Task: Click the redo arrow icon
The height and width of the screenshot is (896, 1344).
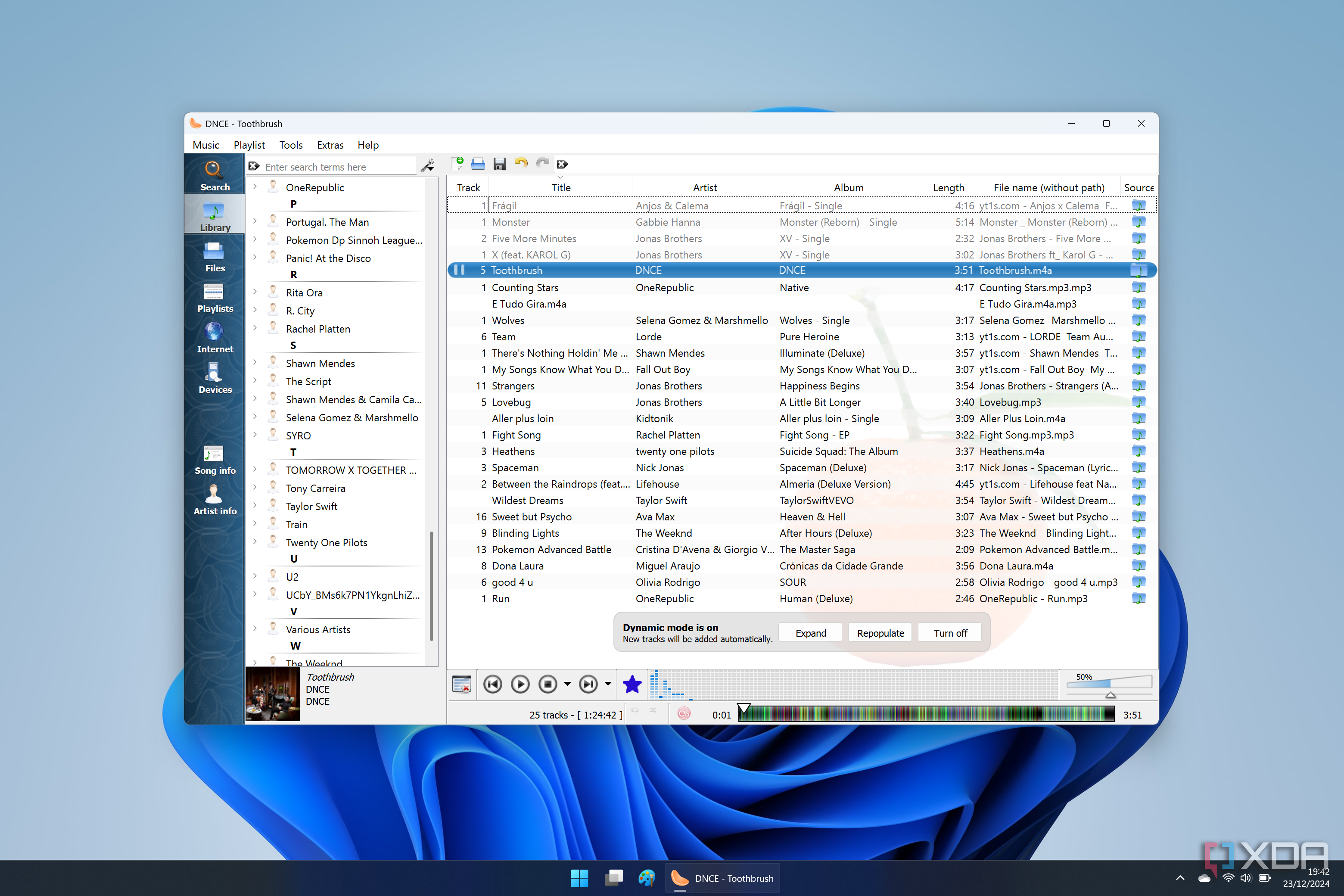Action: [542, 163]
